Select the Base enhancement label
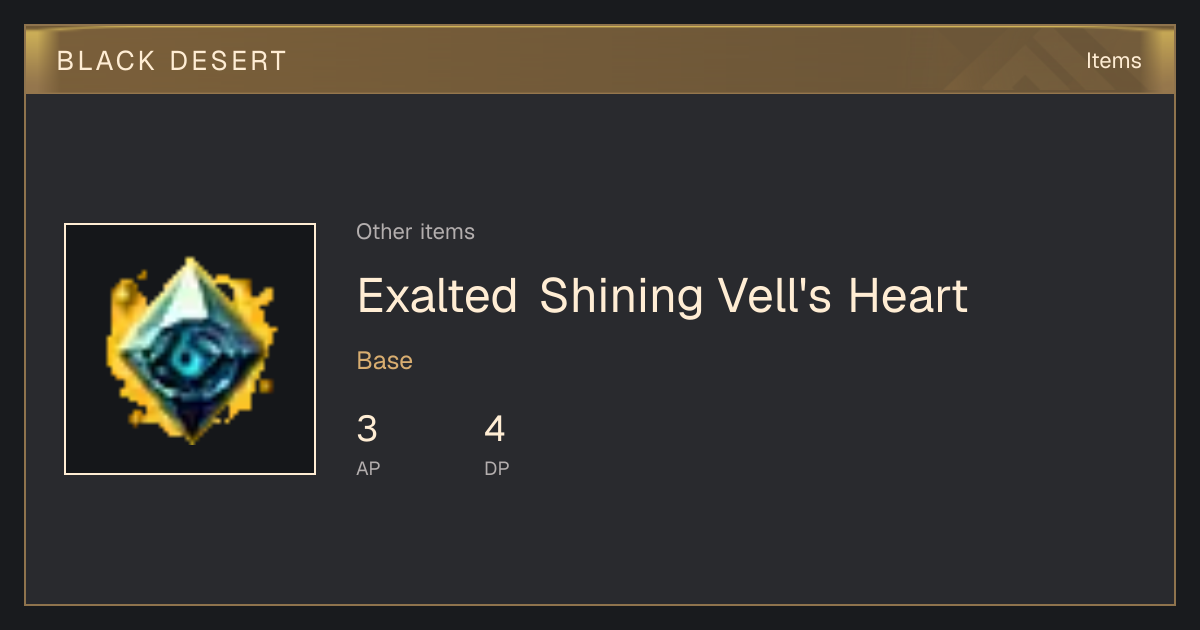Viewport: 1200px width, 630px height. pos(385,361)
